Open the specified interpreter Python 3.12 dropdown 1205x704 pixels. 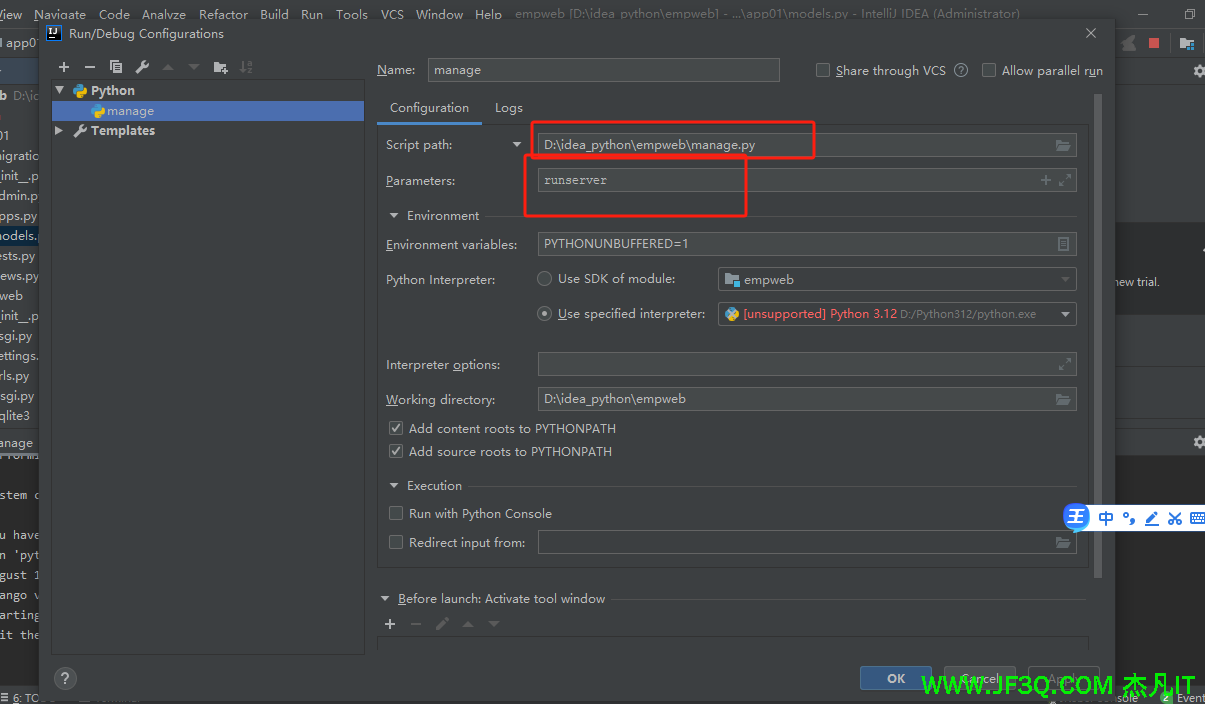(x=1066, y=314)
